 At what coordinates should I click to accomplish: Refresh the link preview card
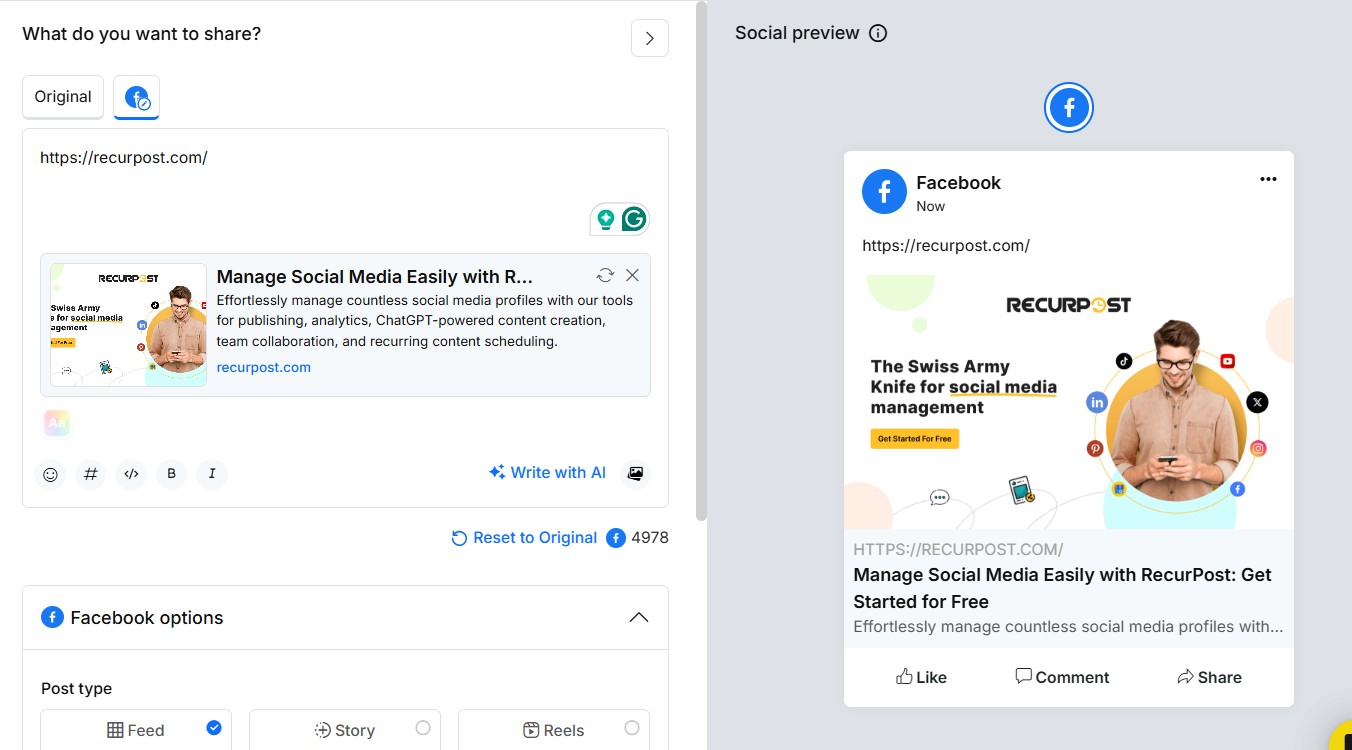click(604, 274)
